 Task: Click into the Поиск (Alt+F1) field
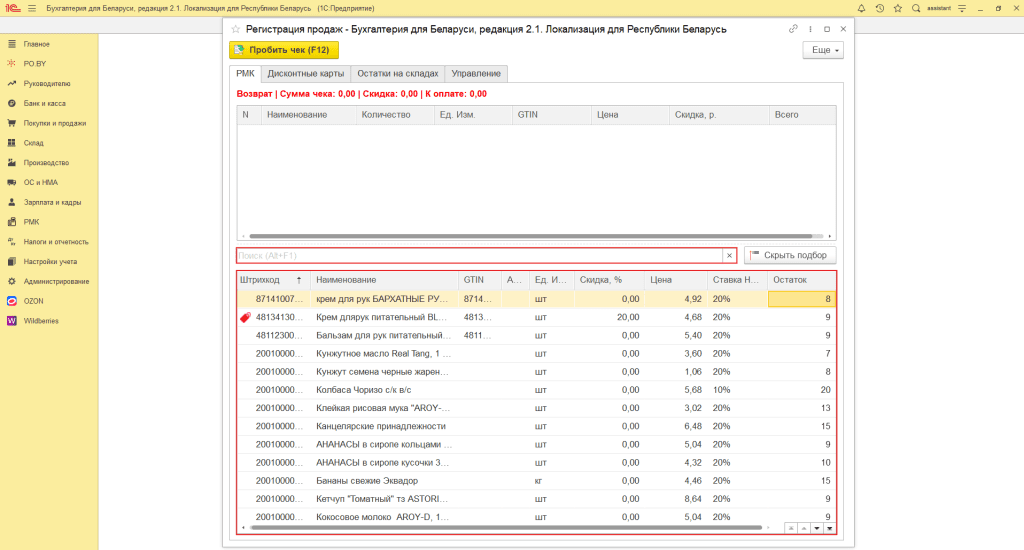478,256
